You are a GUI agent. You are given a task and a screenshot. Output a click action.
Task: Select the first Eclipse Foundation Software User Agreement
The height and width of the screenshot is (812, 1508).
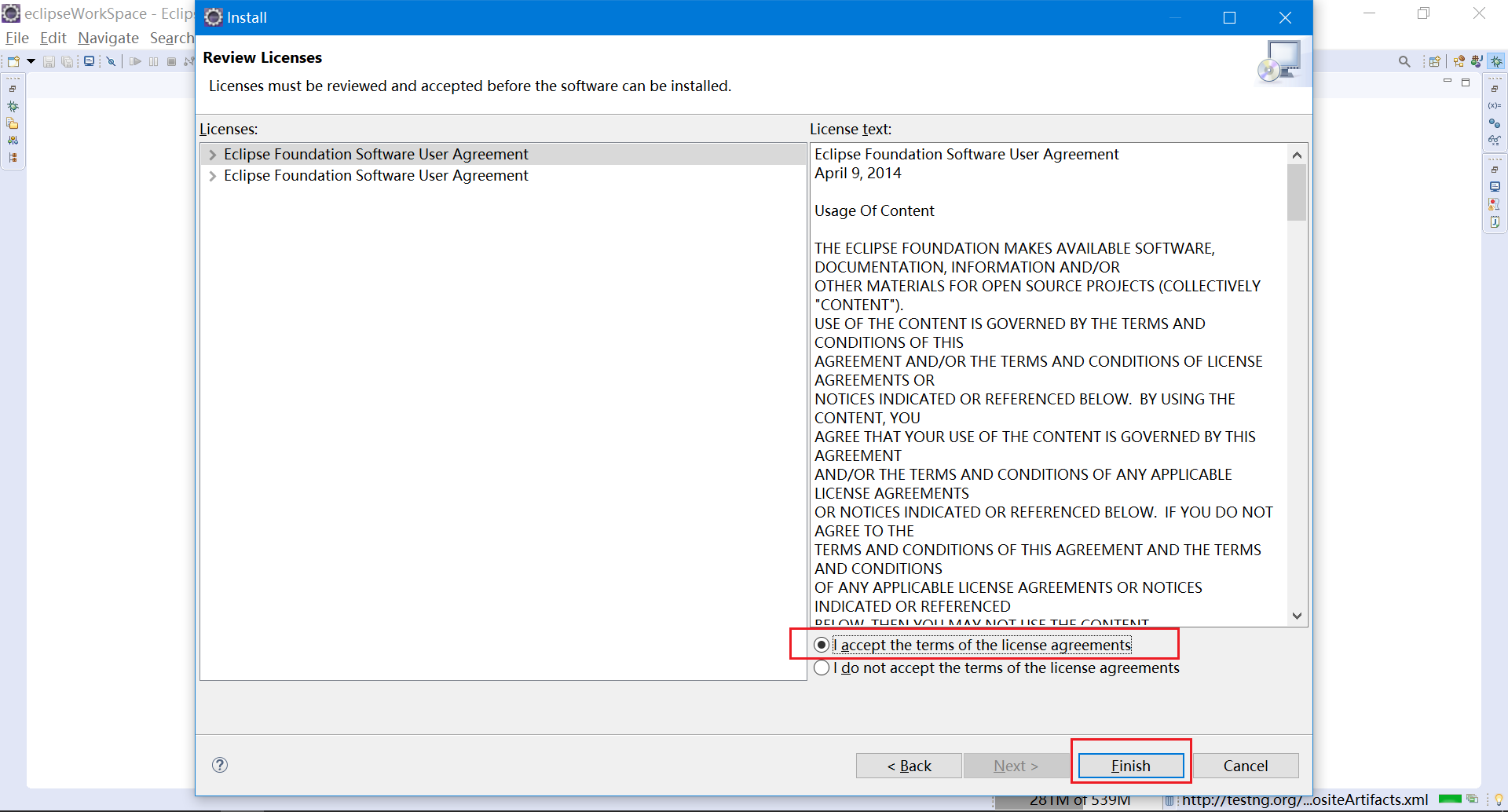coord(375,155)
